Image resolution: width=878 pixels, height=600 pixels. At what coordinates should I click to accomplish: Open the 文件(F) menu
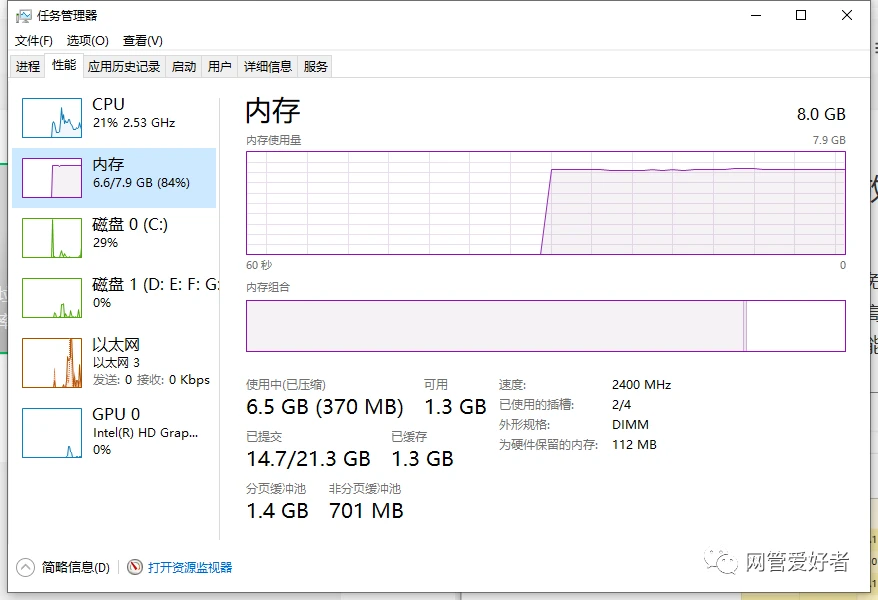[34, 41]
